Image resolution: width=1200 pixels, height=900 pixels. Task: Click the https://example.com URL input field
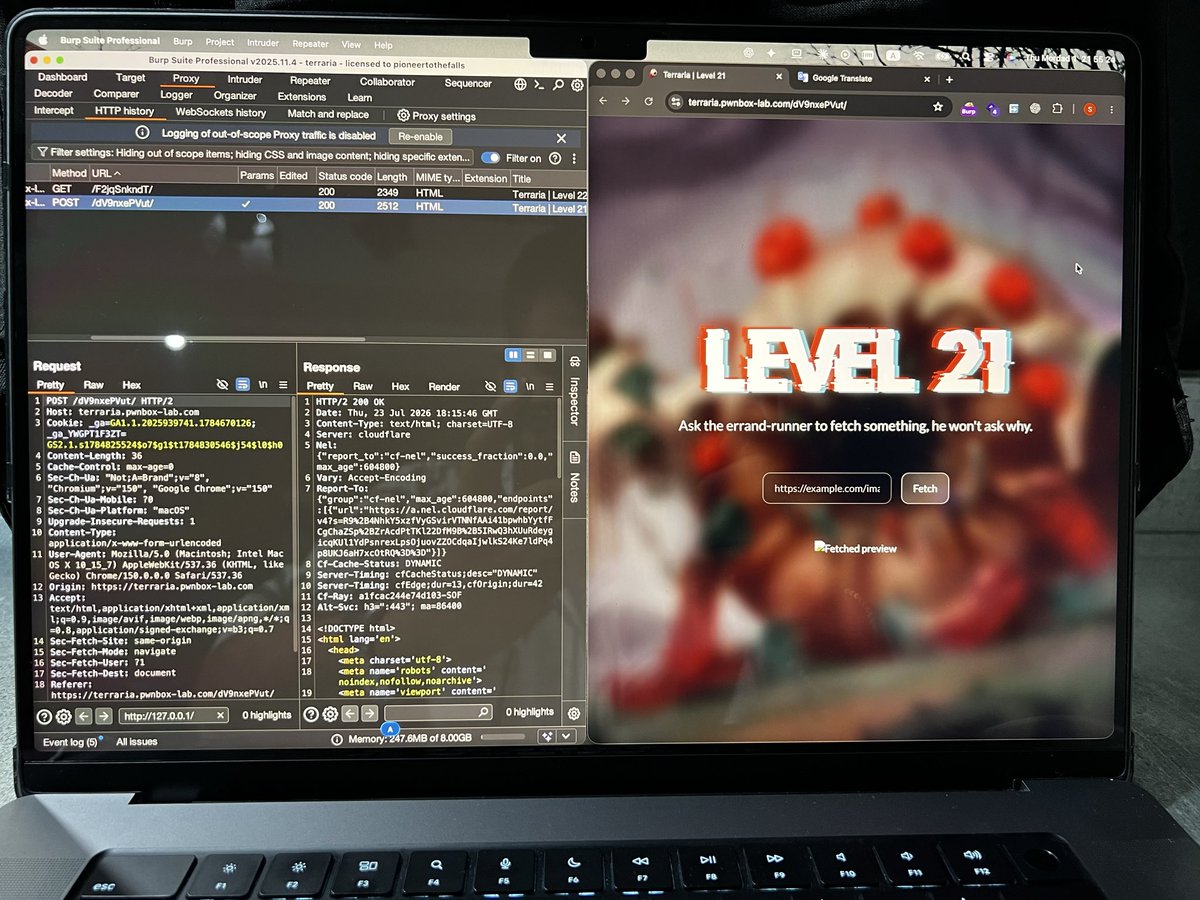click(x=826, y=488)
